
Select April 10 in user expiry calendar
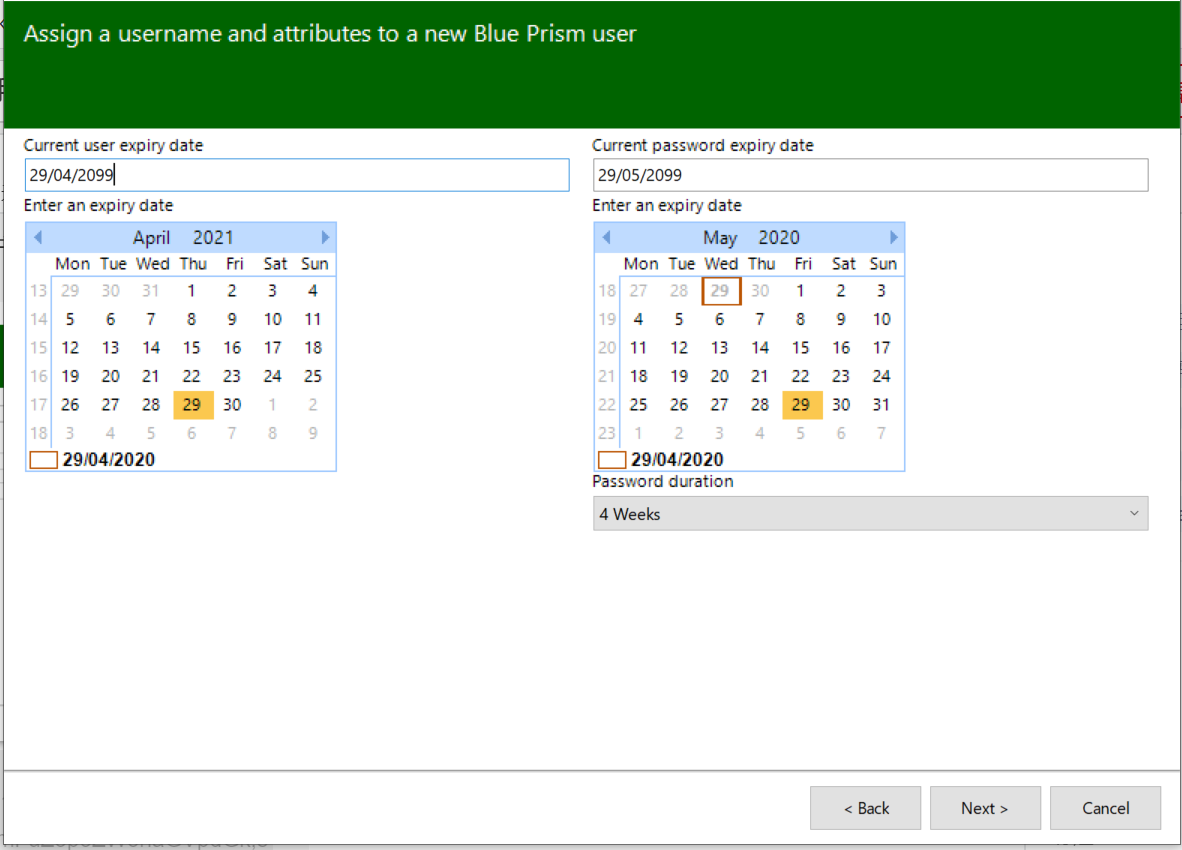273,320
